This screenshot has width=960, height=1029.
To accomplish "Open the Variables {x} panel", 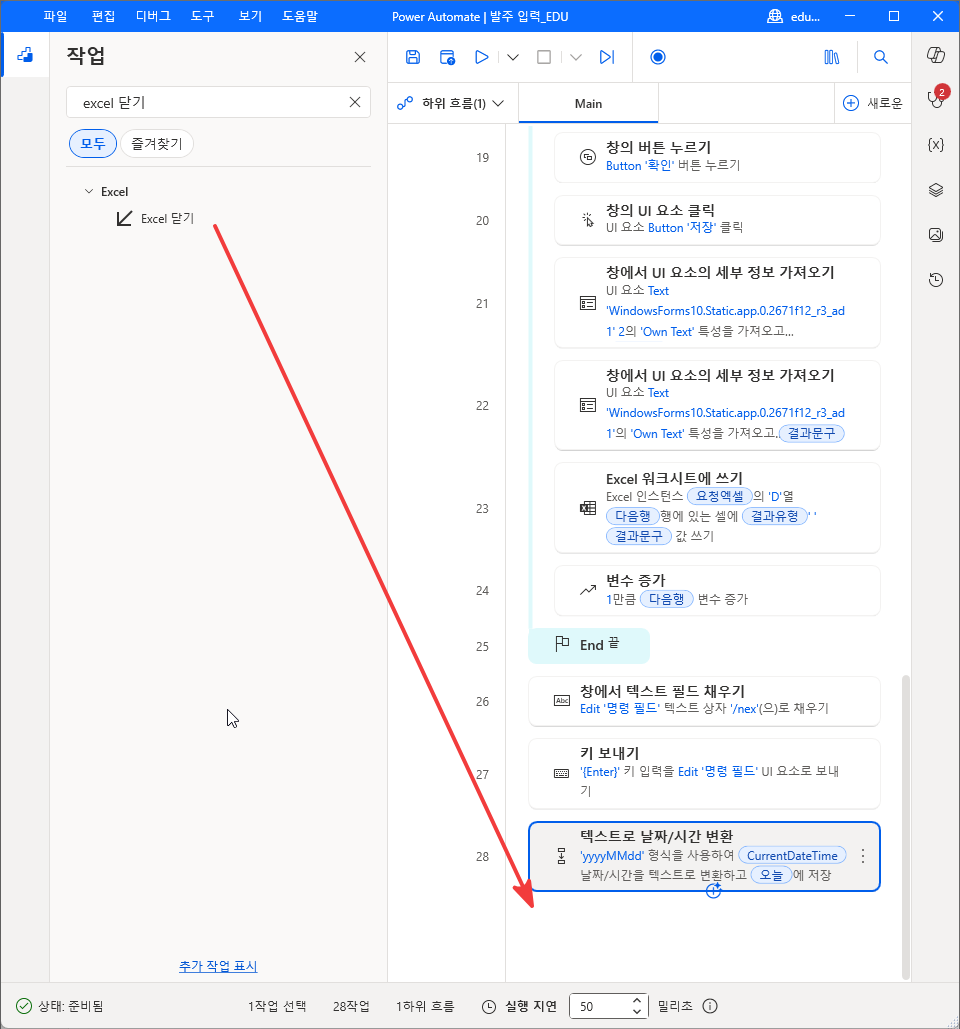I will pyautogui.click(x=936, y=144).
